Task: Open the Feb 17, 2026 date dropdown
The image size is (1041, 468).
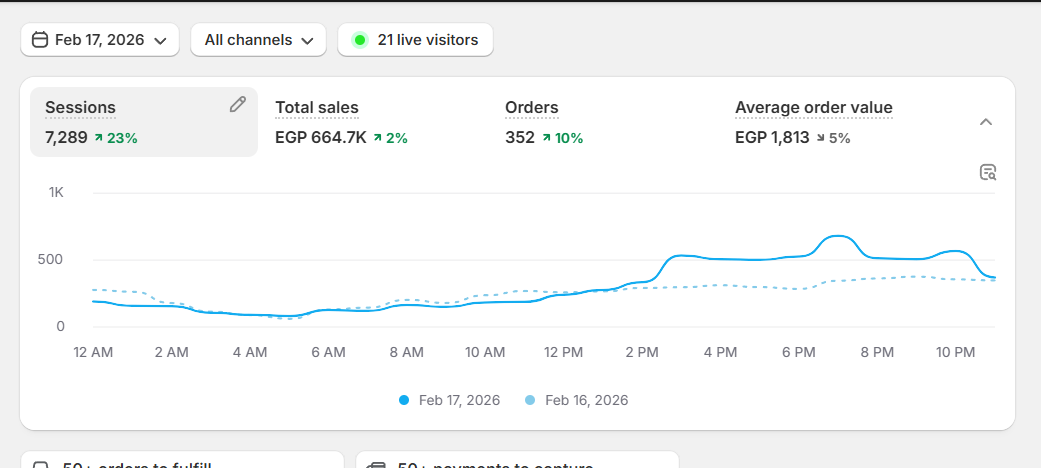Action: tap(100, 40)
